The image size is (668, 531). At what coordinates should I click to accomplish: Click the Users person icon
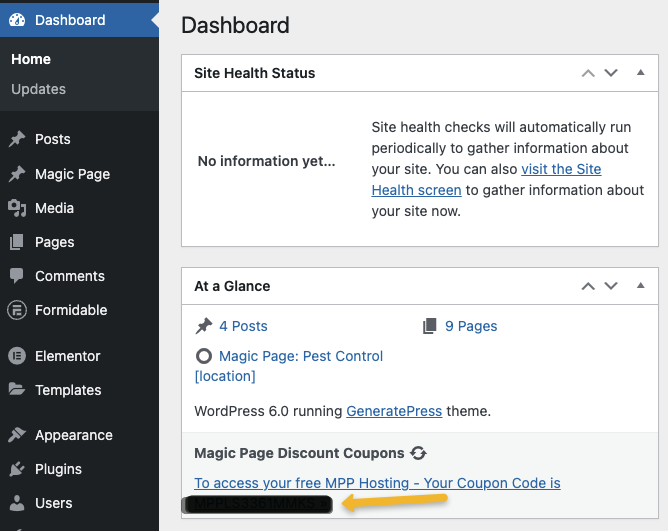pos(17,503)
